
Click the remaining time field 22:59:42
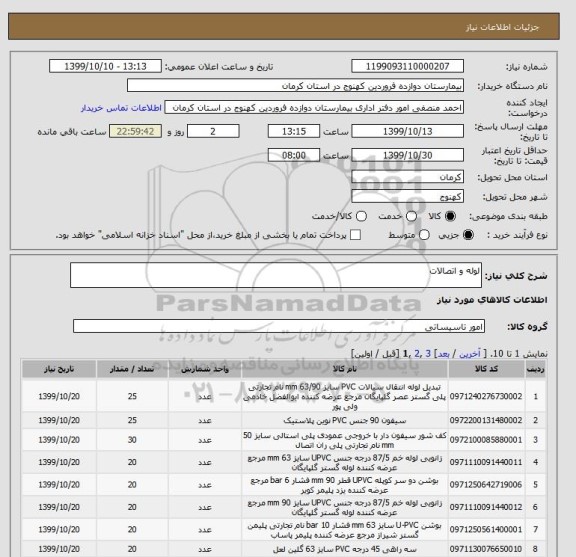135,131
